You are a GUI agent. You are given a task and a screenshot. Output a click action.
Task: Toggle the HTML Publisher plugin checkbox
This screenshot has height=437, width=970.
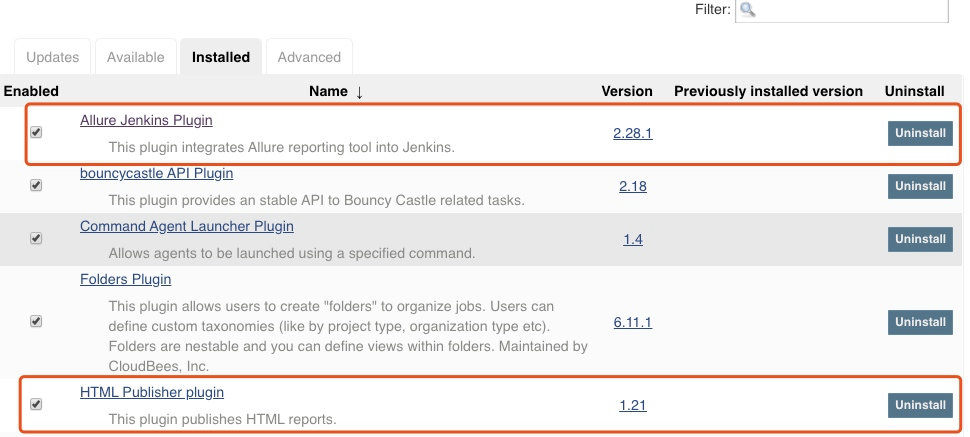pyautogui.click(x=36, y=404)
